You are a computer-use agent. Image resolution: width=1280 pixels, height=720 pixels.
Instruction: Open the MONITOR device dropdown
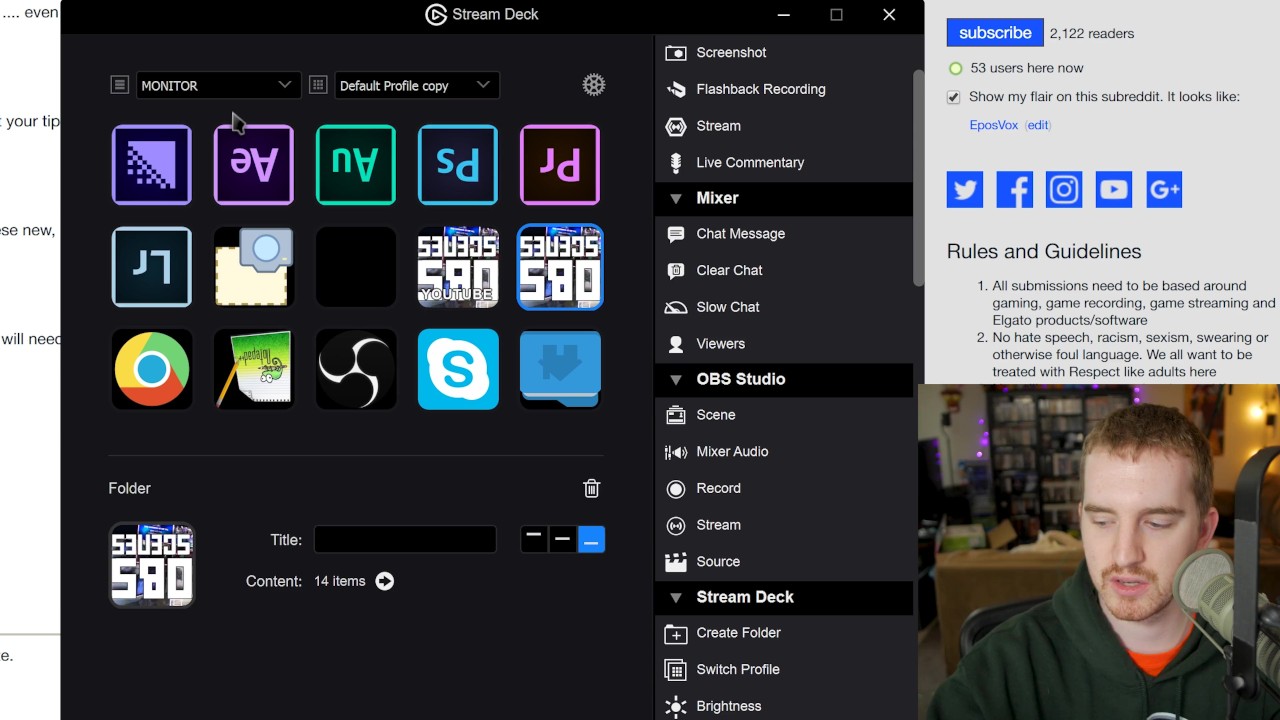tap(216, 85)
